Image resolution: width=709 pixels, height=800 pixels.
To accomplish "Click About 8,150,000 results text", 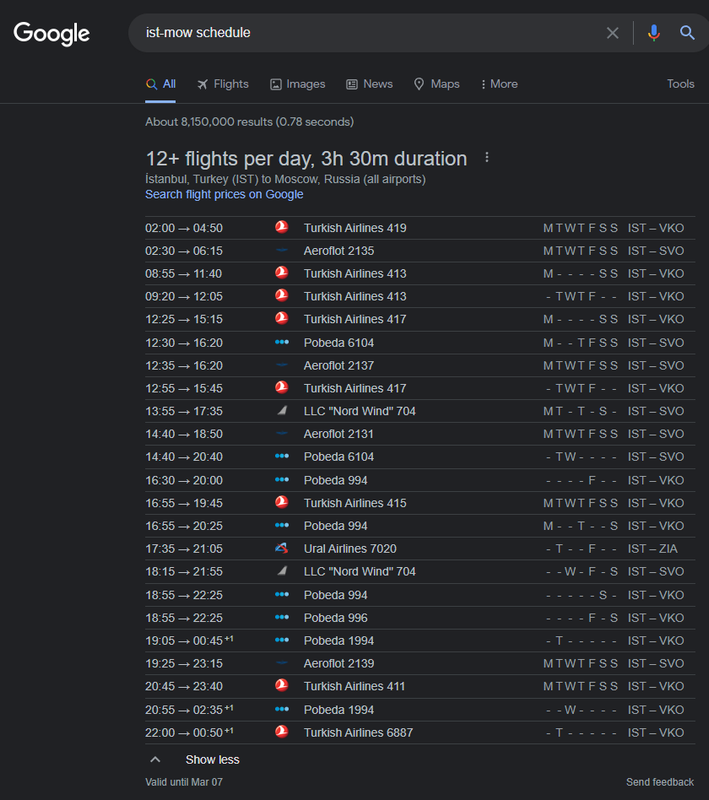I will [249, 122].
